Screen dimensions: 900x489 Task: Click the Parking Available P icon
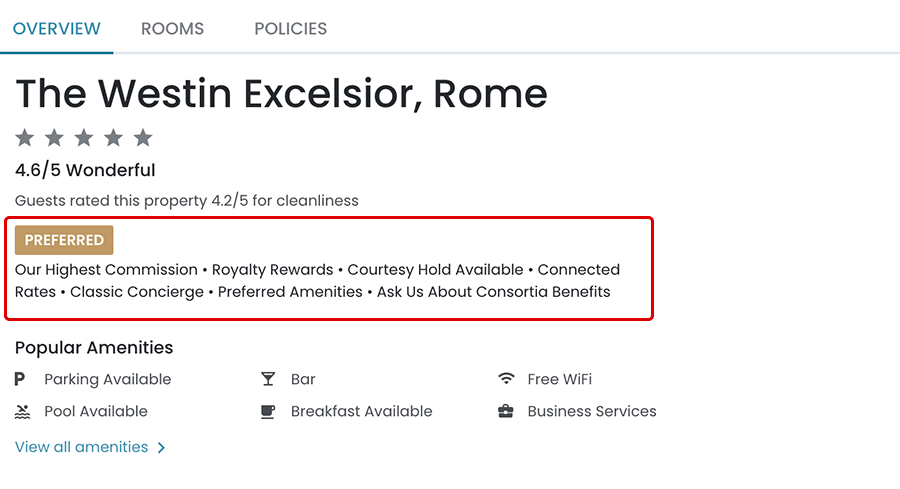pyautogui.click(x=20, y=379)
